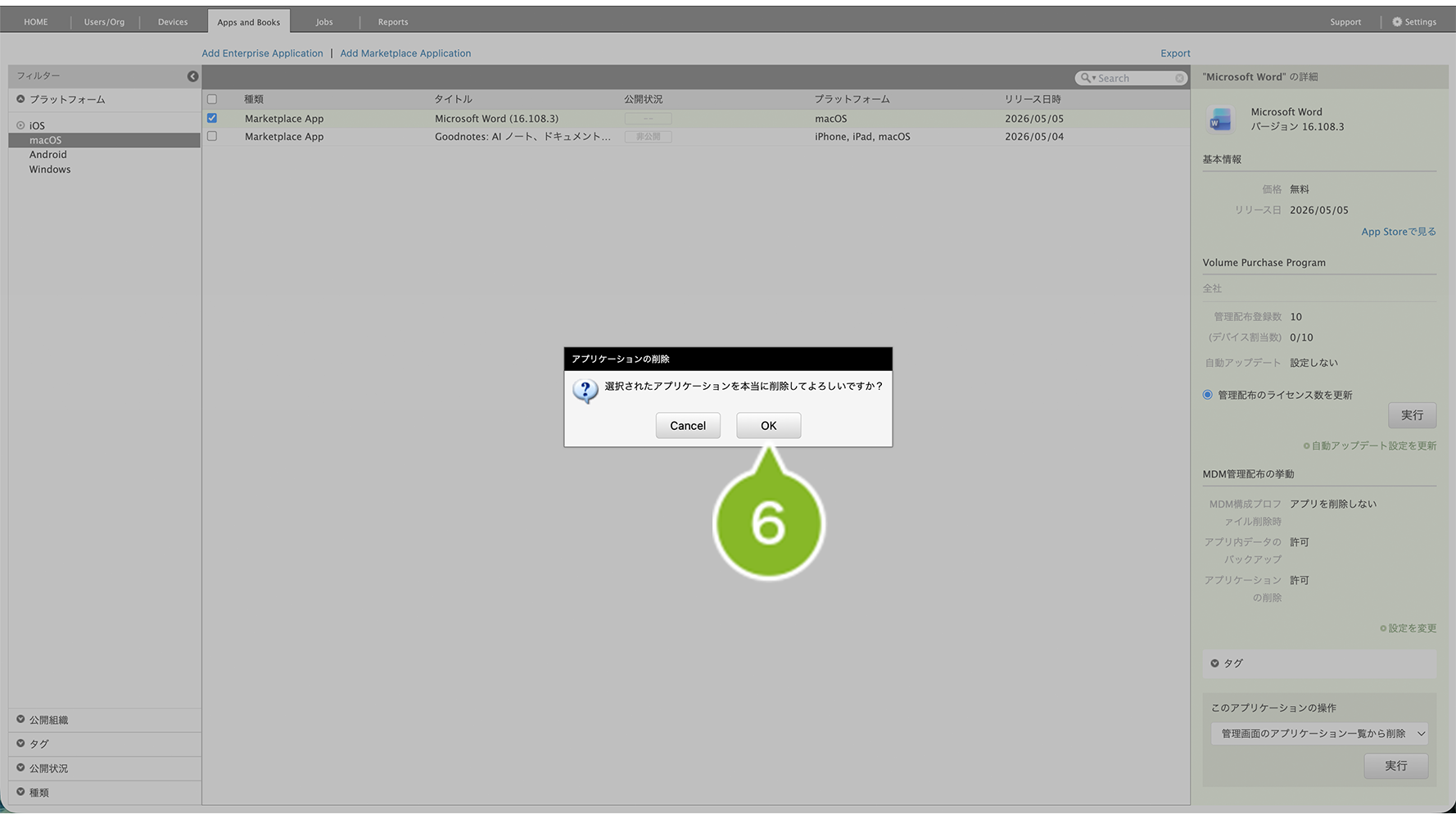1456x819 pixels.
Task: Switch to the Users/Org tab
Action: tap(104, 22)
